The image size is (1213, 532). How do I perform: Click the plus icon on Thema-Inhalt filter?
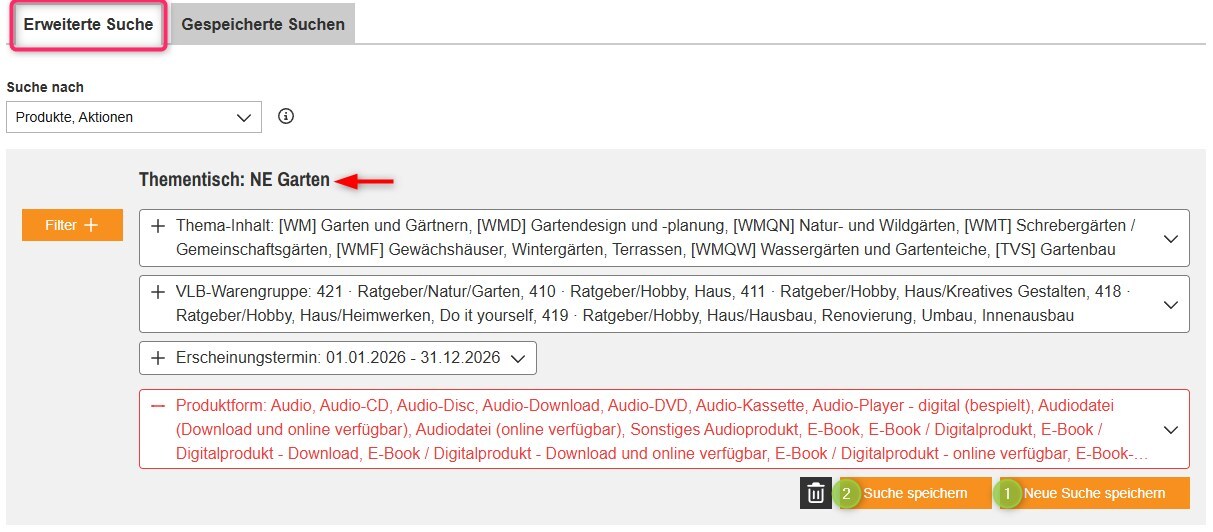coord(158,226)
